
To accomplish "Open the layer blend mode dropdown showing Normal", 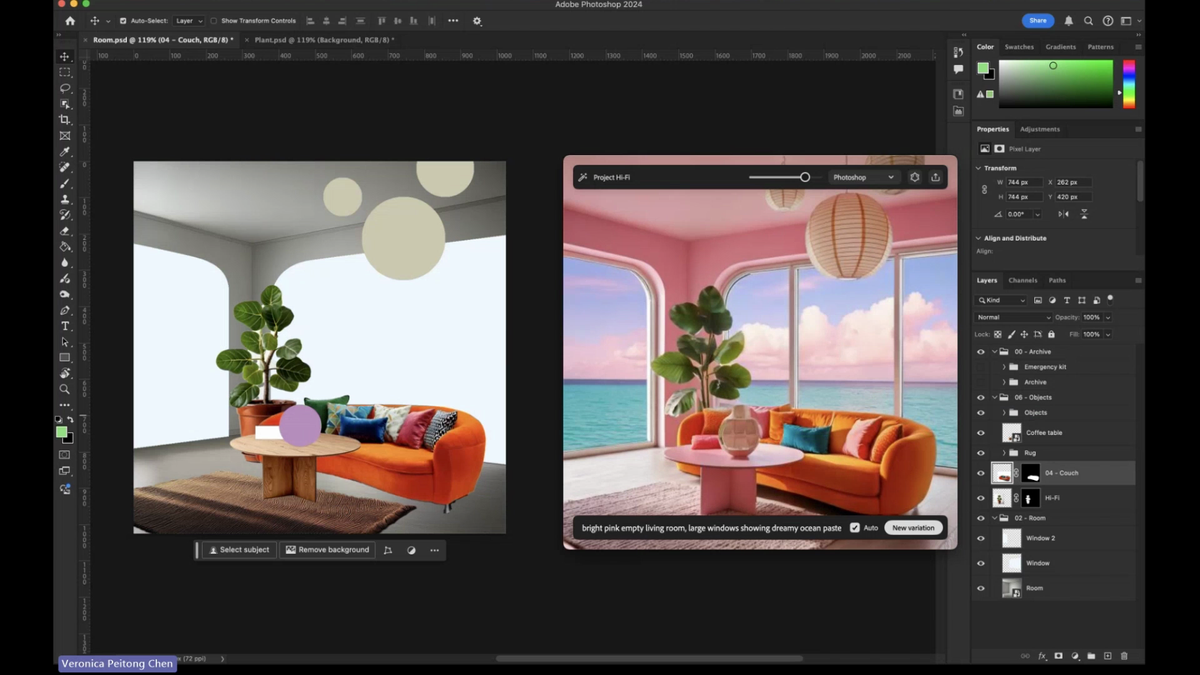I will click(1013, 317).
